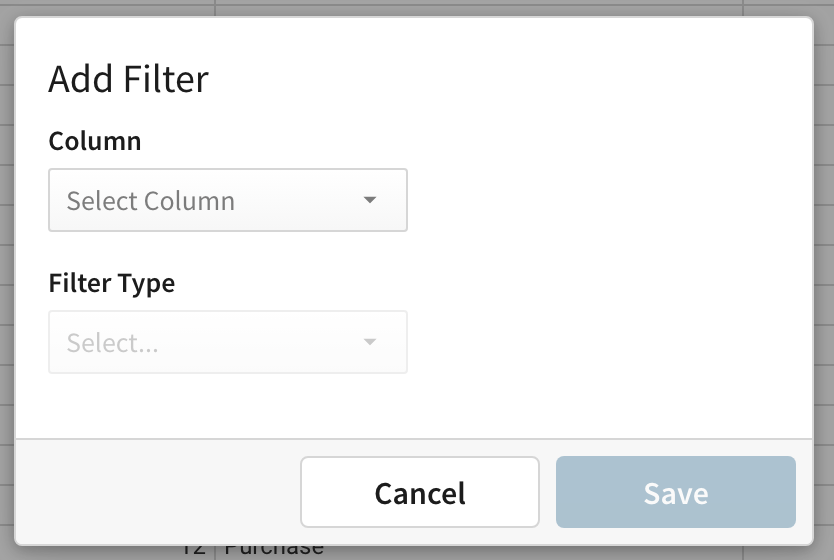Select the Purchase cell behind the dialog
The image size is (834, 560).
[x=274, y=551]
